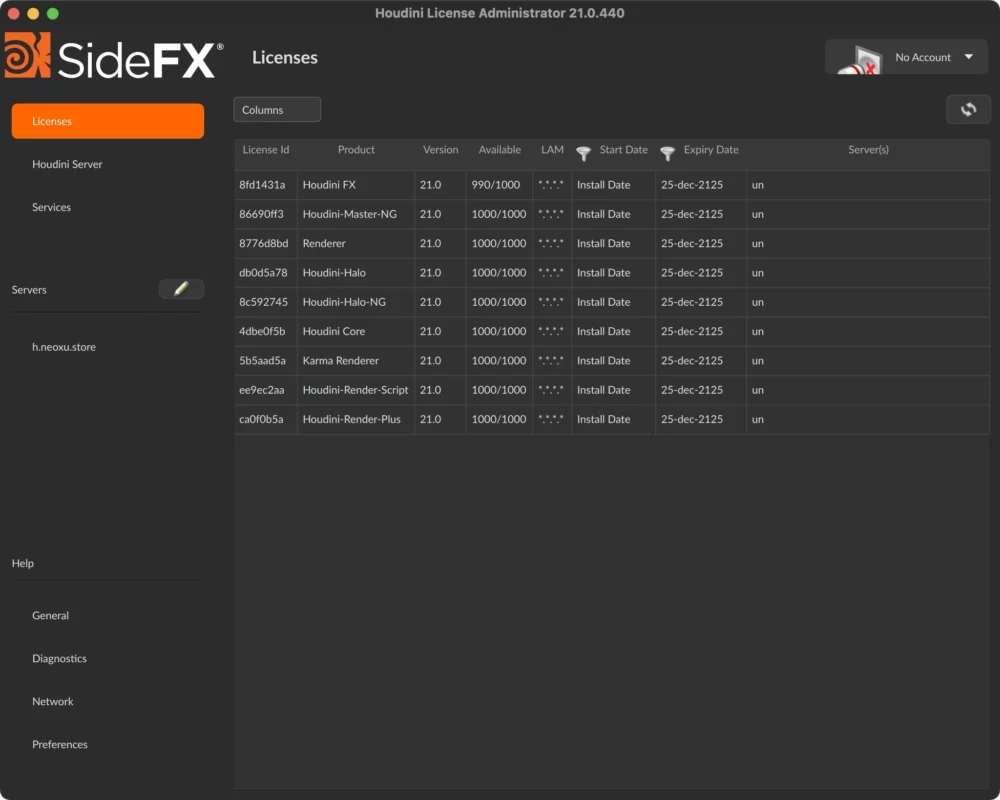This screenshot has width=1000, height=800.
Task: Click the LAM mask in the Houdini-Render-Script row
Action: (x=551, y=390)
